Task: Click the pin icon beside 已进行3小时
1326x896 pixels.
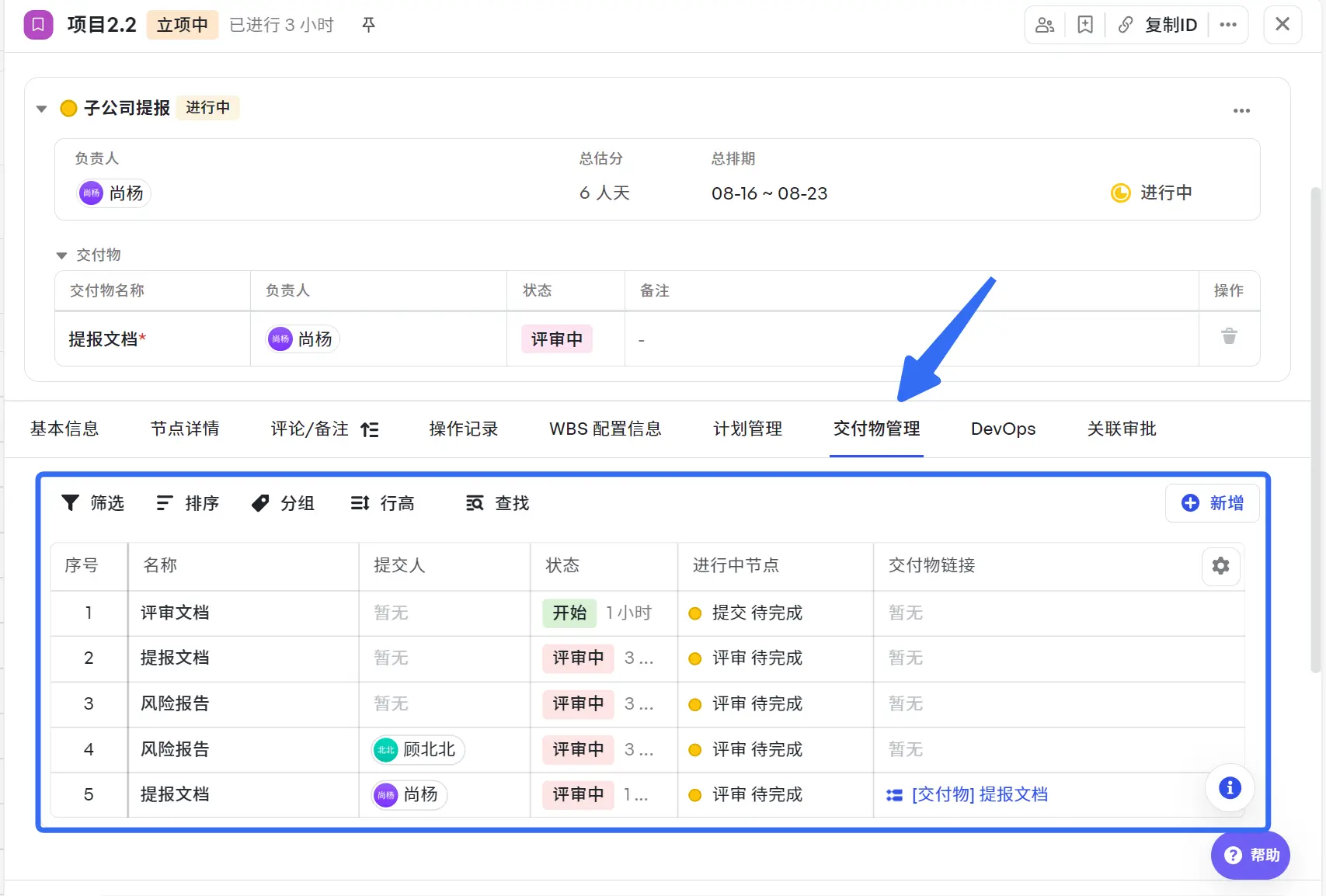Action: 367,24
